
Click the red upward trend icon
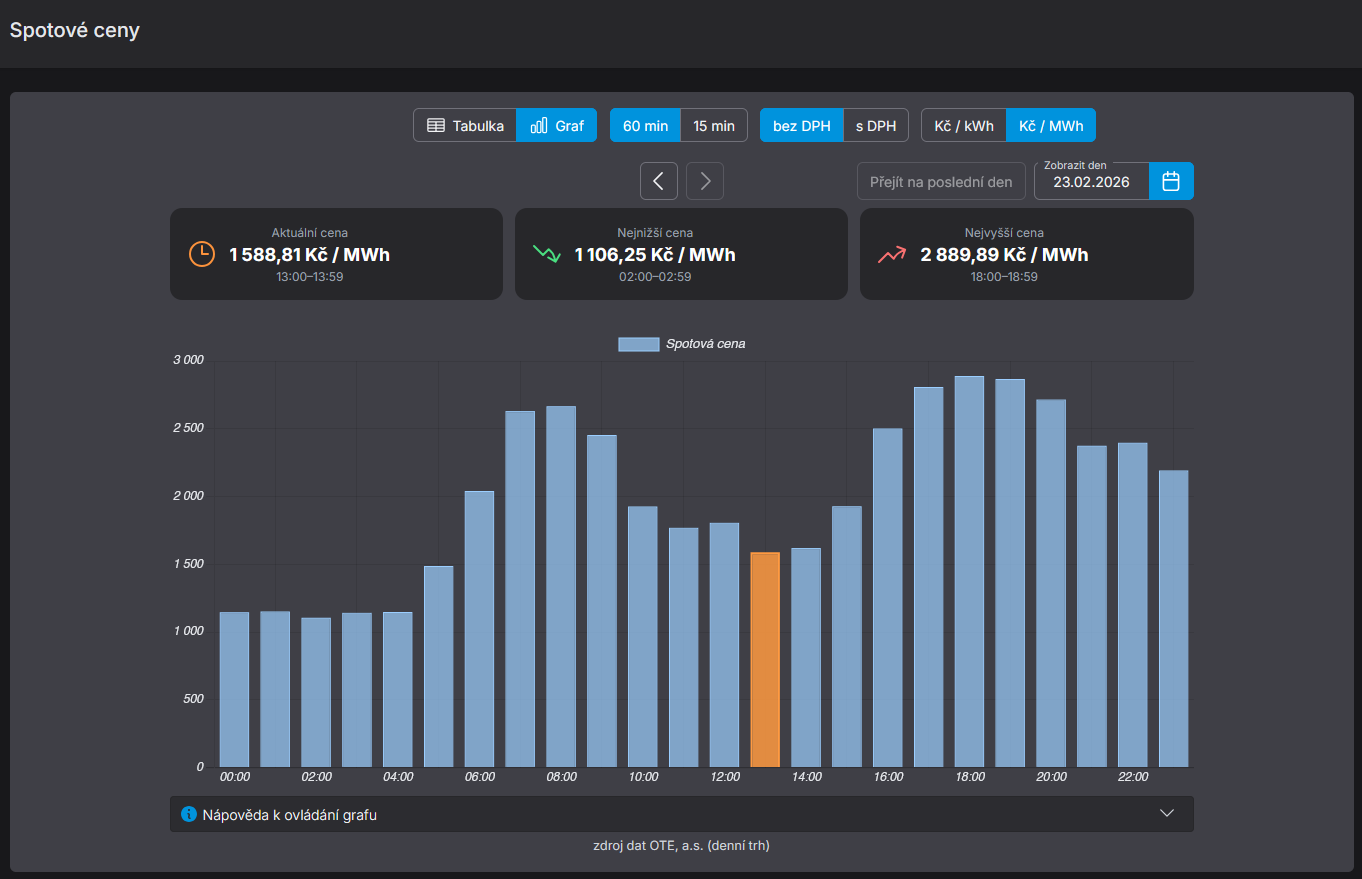892,254
